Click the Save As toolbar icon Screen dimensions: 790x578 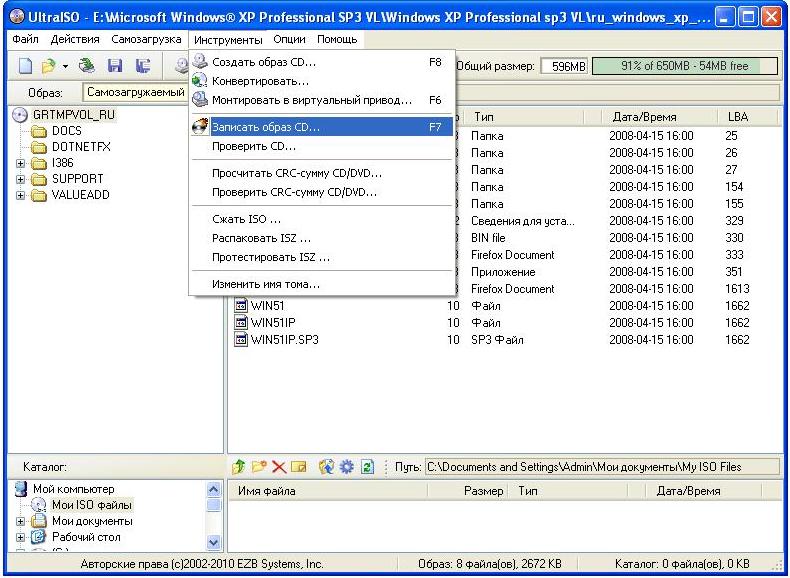(x=143, y=66)
